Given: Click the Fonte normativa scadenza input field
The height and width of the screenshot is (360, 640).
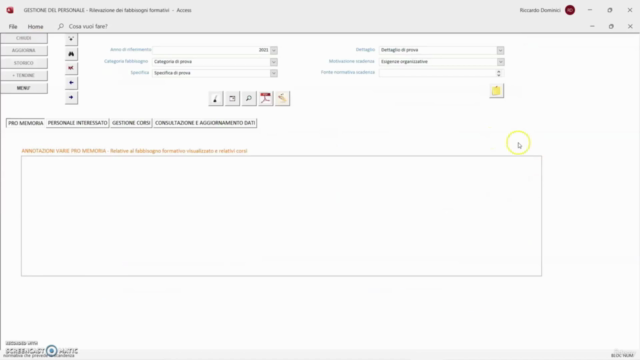Looking at the screenshot, I should click(437, 73).
